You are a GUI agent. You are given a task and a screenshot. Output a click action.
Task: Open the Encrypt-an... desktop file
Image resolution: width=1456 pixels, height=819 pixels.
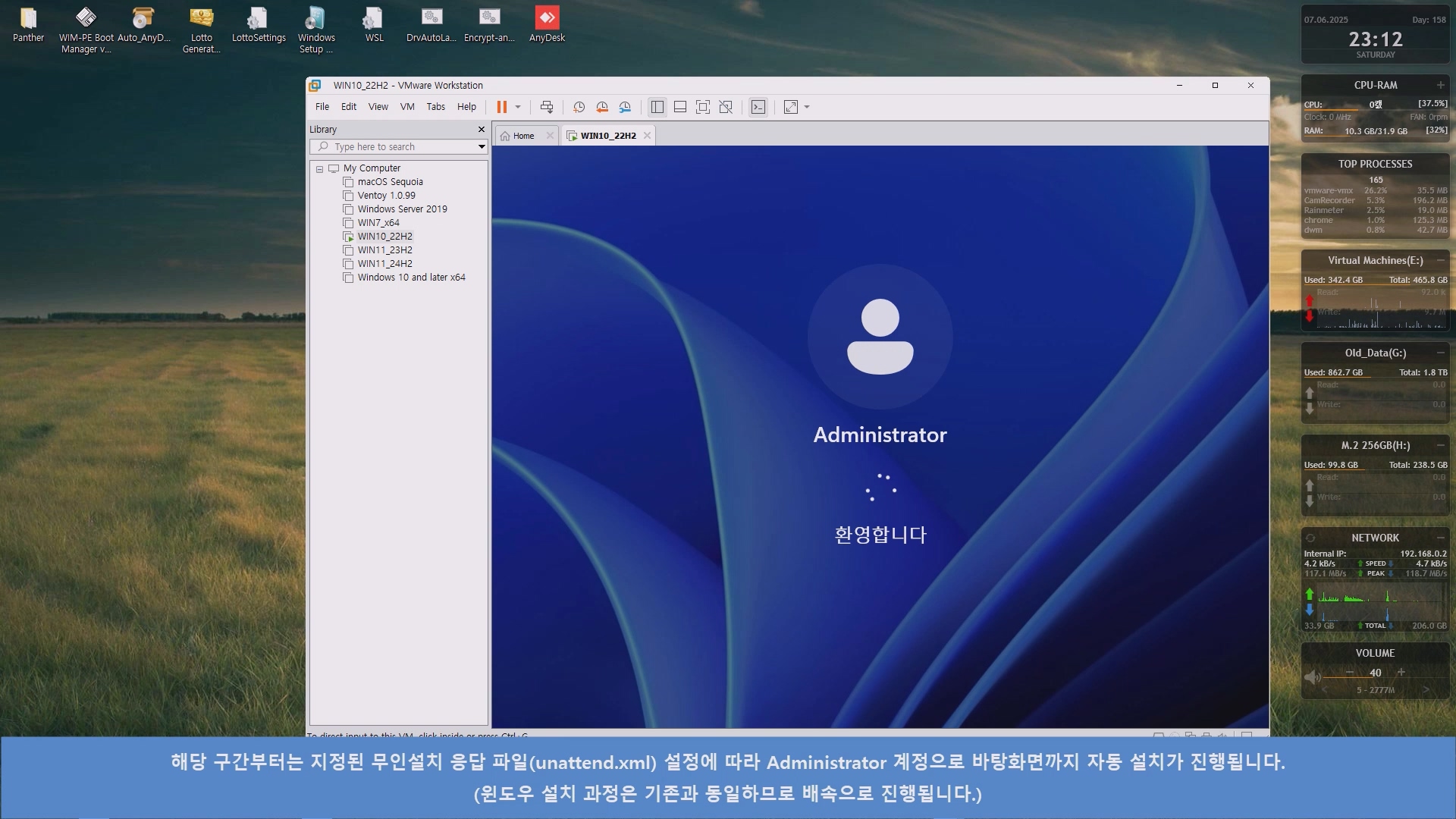(x=489, y=25)
